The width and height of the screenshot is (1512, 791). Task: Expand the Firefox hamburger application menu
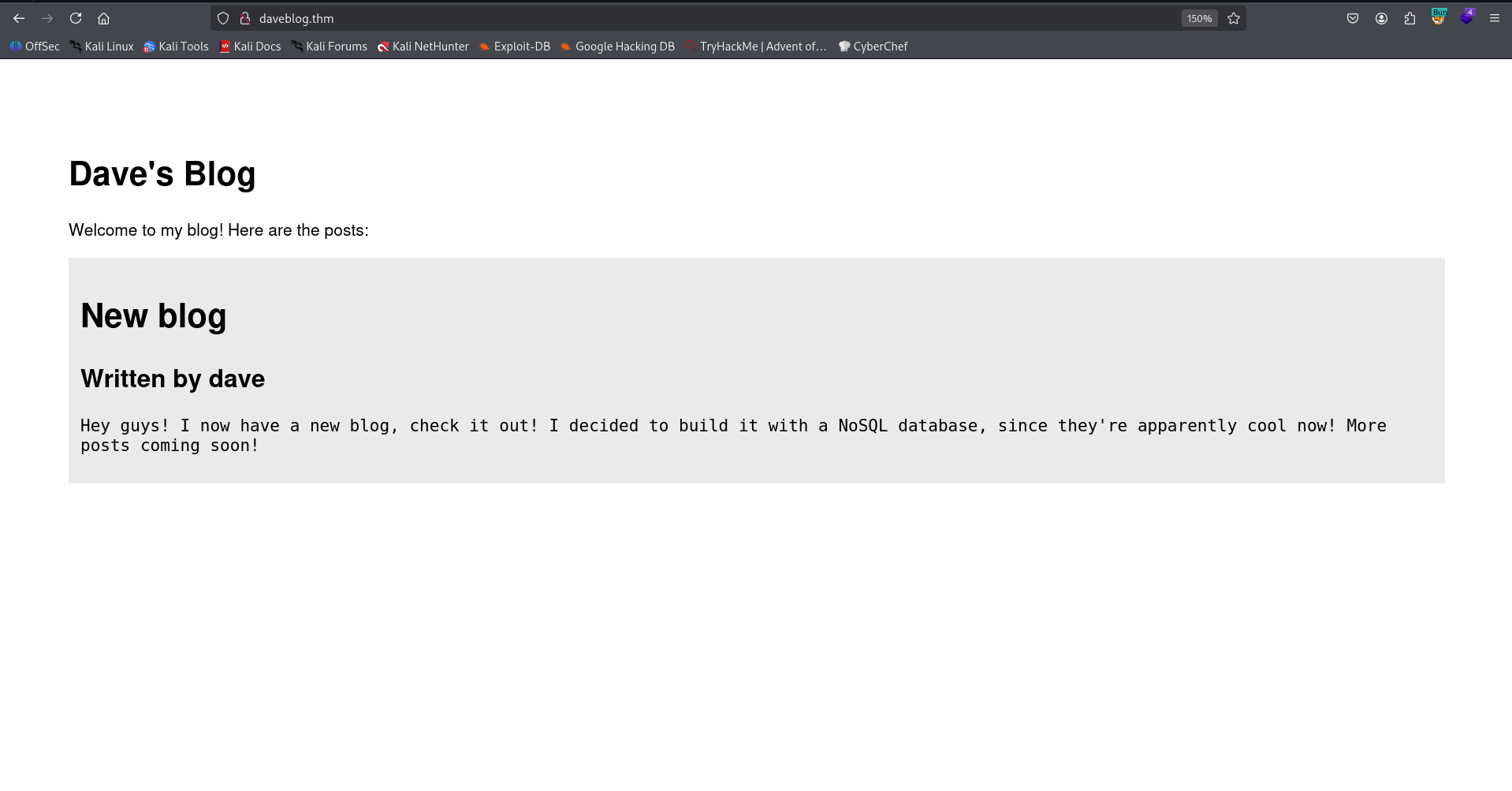point(1494,18)
